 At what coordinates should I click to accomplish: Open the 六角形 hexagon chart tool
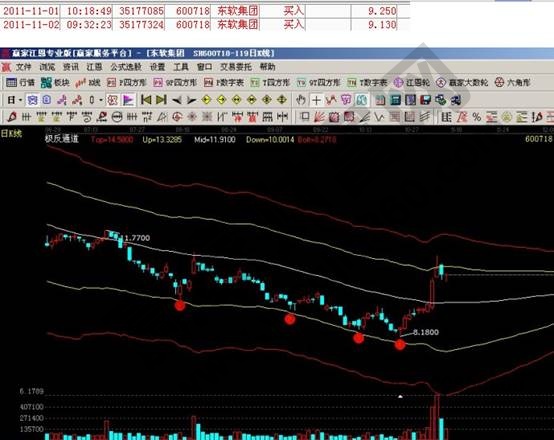[x=512, y=83]
